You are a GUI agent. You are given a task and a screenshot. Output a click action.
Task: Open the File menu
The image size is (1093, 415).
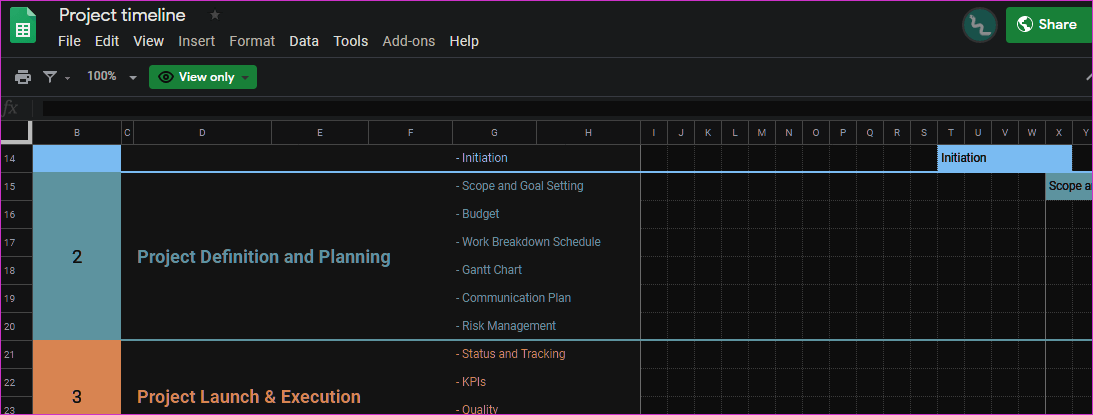69,41
